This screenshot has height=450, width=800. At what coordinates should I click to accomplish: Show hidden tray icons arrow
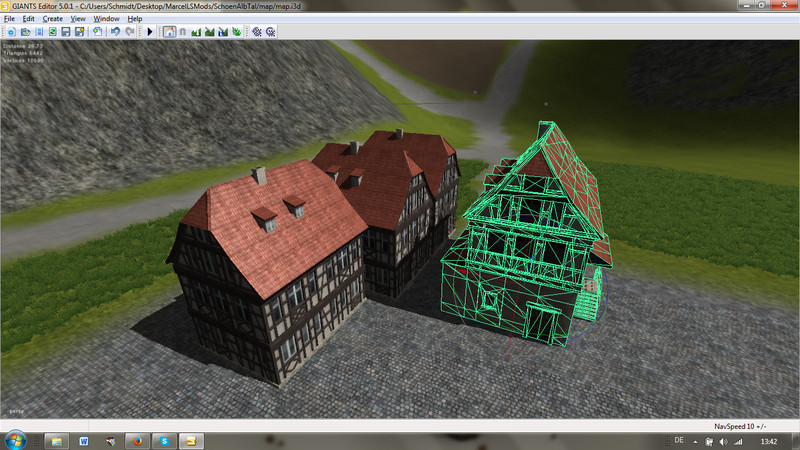[x=695, y=442]
